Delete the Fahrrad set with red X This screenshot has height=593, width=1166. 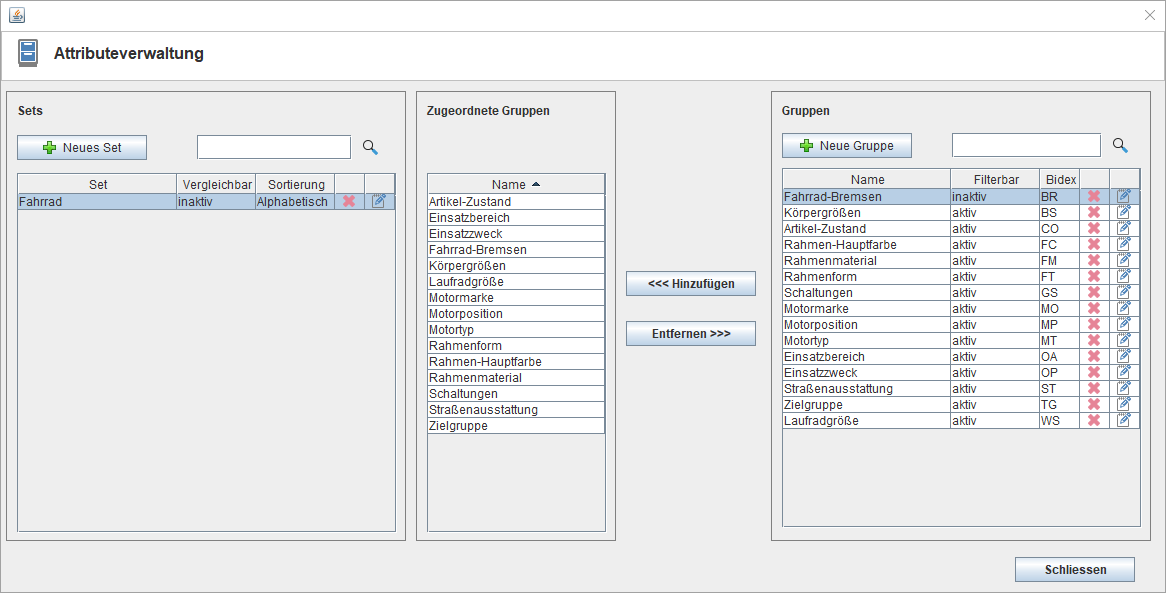pyautogui.click(x=349, y=201)
